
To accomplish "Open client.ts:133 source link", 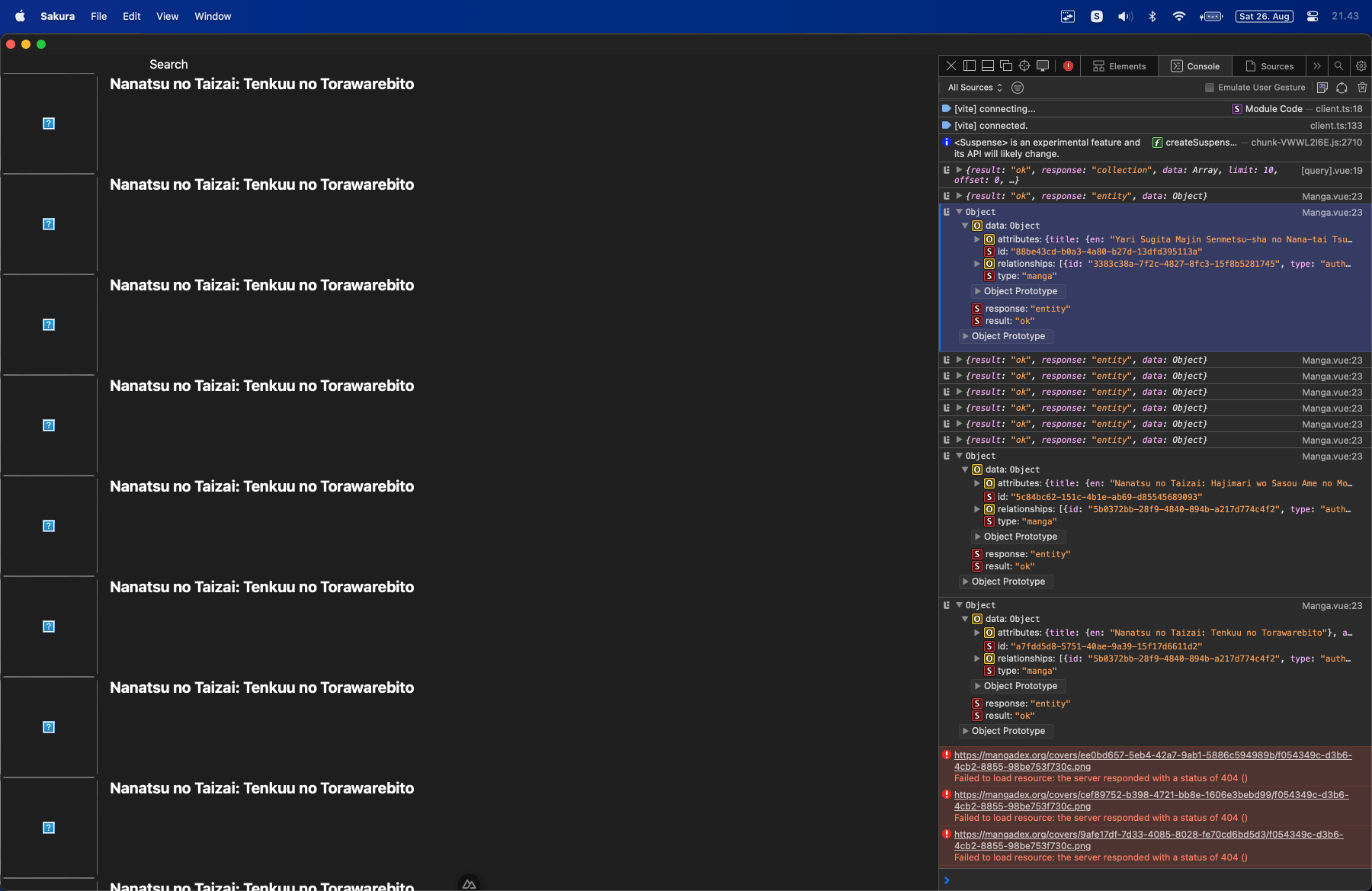I will tap(1336, 126).
